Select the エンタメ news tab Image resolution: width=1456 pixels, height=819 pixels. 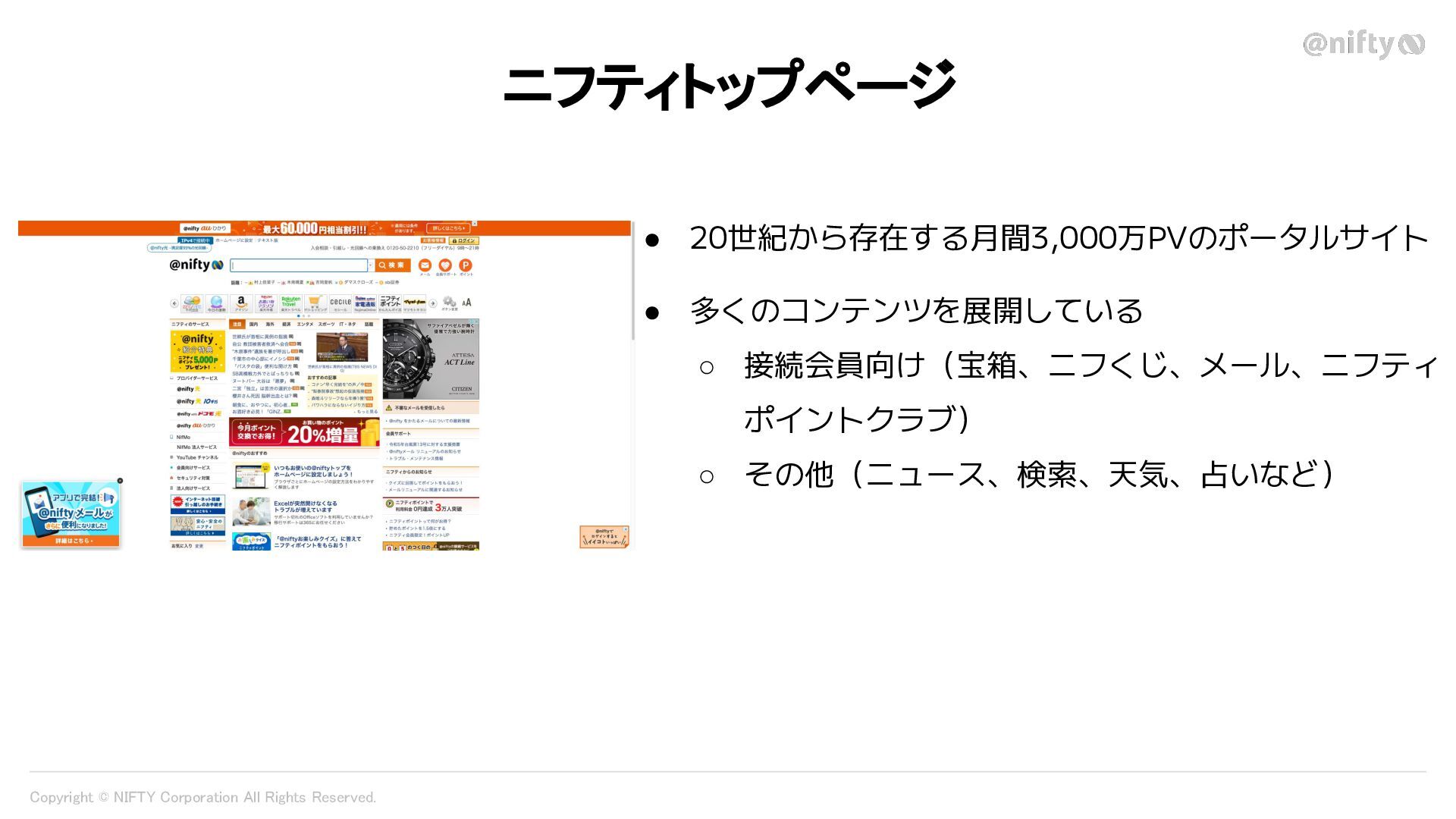point(305,324)
